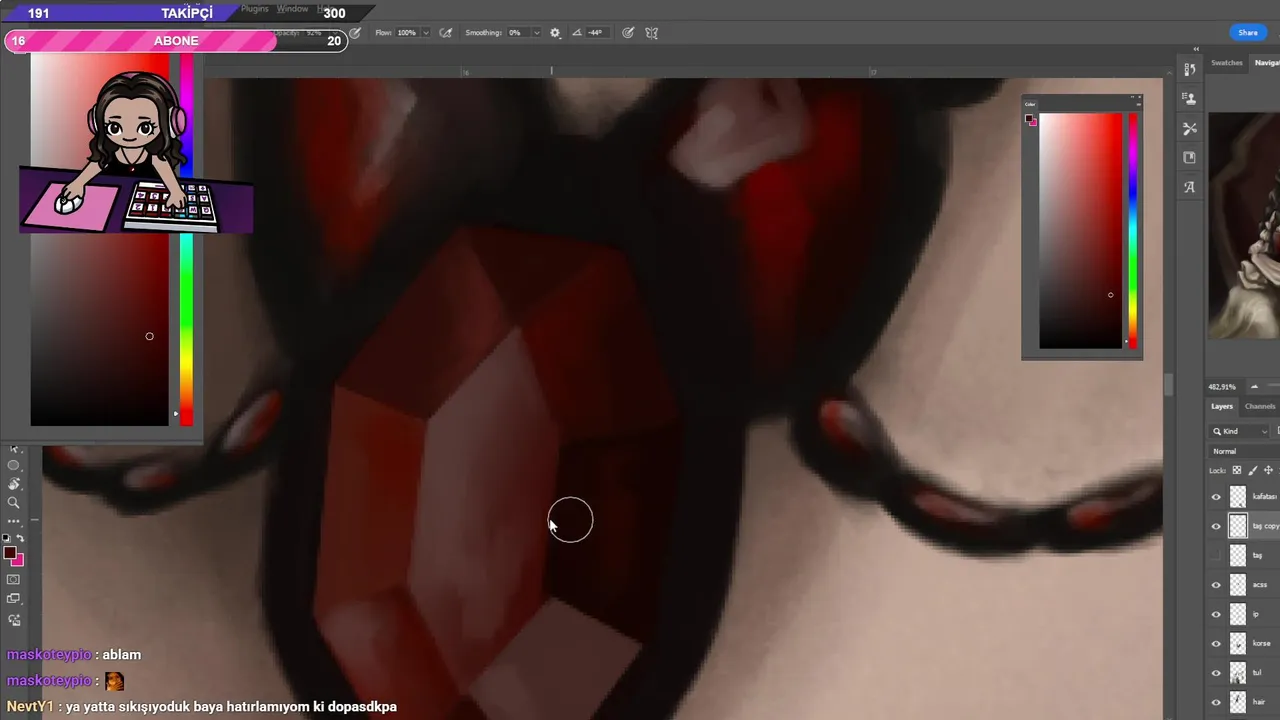Click the zoom out mountain in Navigator

click(x=1254, y=387)
